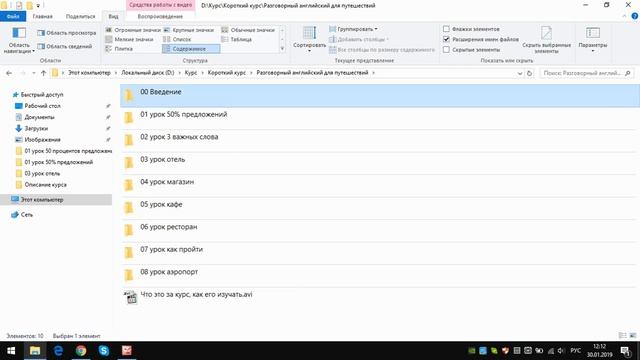Screen dimensions: 640x360
Task: Click the РУС language indicator
Action: [576, 351]
